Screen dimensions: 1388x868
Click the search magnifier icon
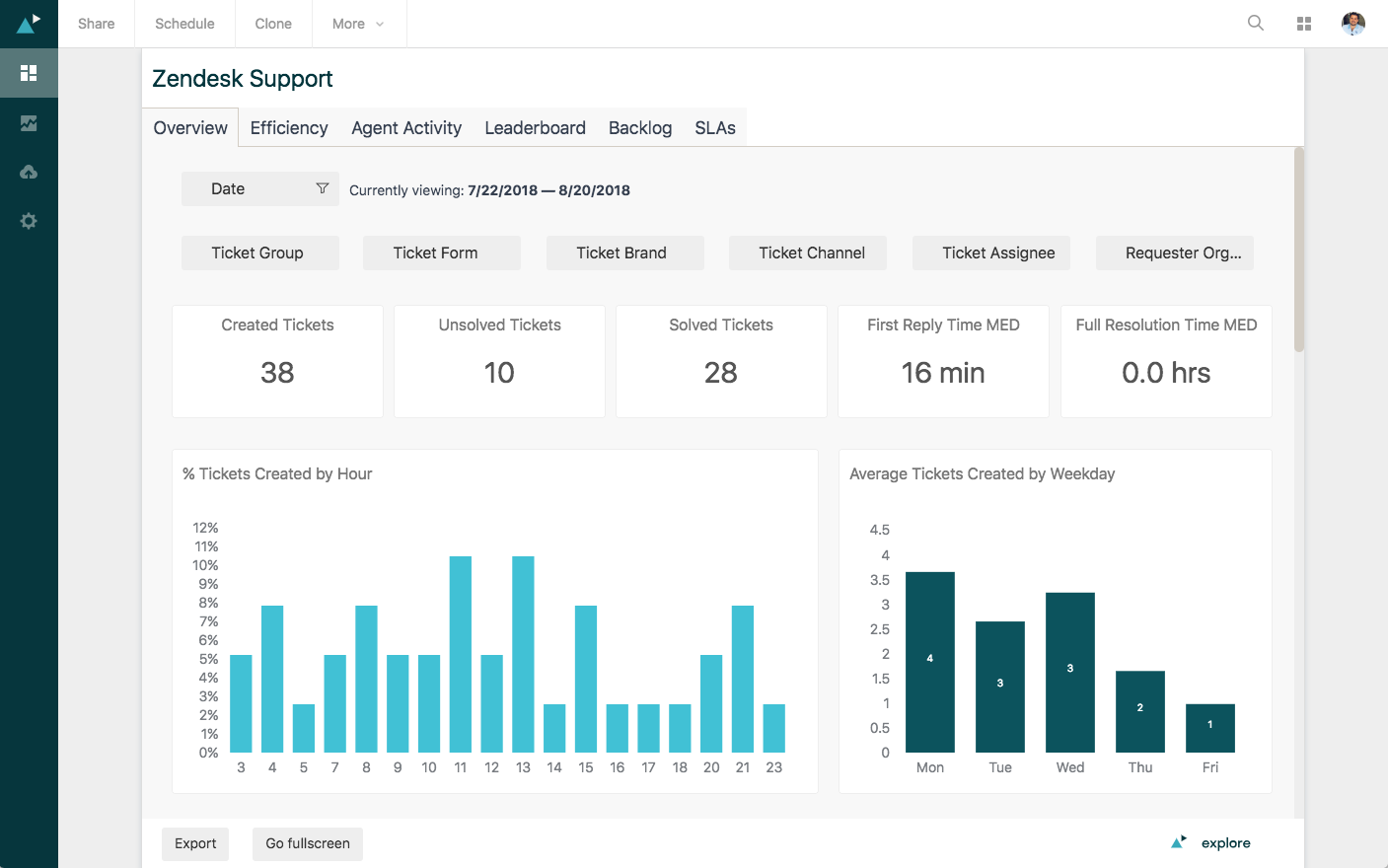point(1256,23)
